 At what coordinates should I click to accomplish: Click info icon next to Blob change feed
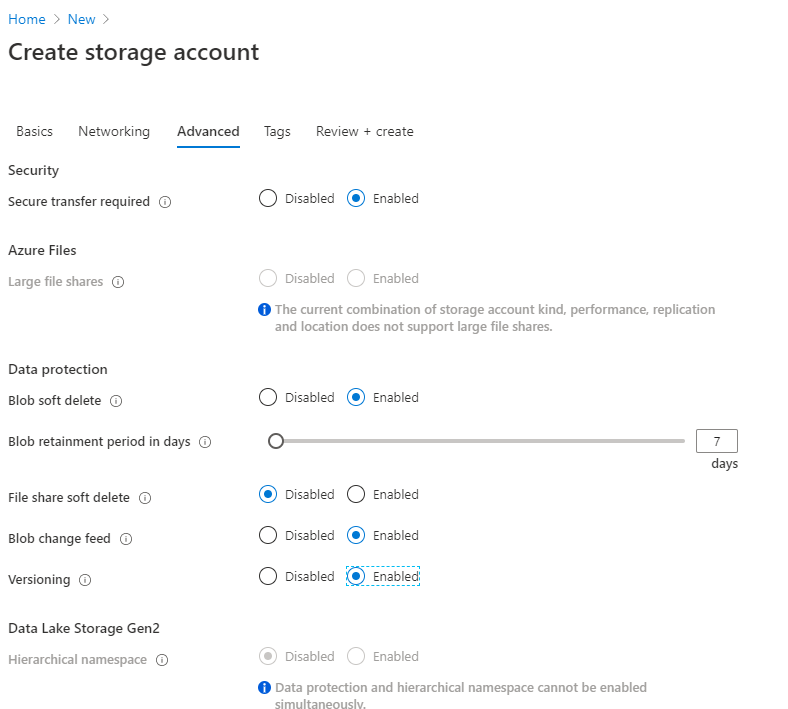(x=126, y=539)
